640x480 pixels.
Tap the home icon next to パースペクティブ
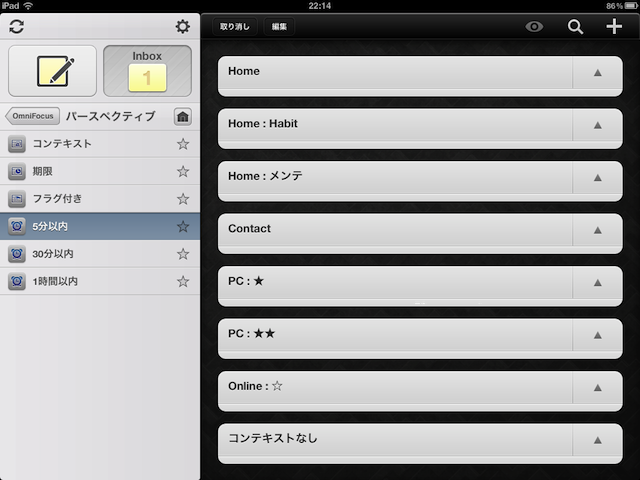pyautogui.click(x=183, y=117)
